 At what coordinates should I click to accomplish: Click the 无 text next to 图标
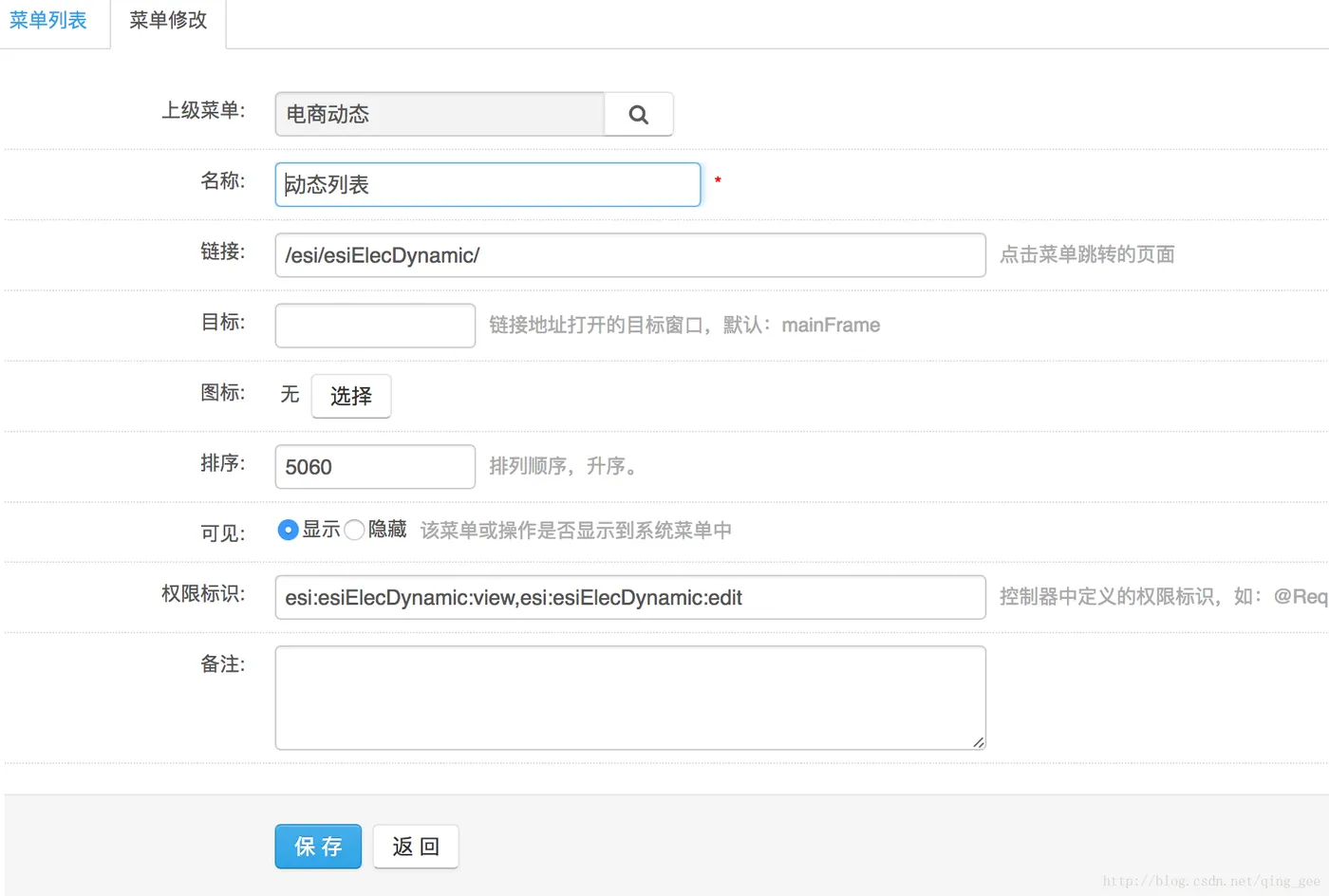(290, 394)
